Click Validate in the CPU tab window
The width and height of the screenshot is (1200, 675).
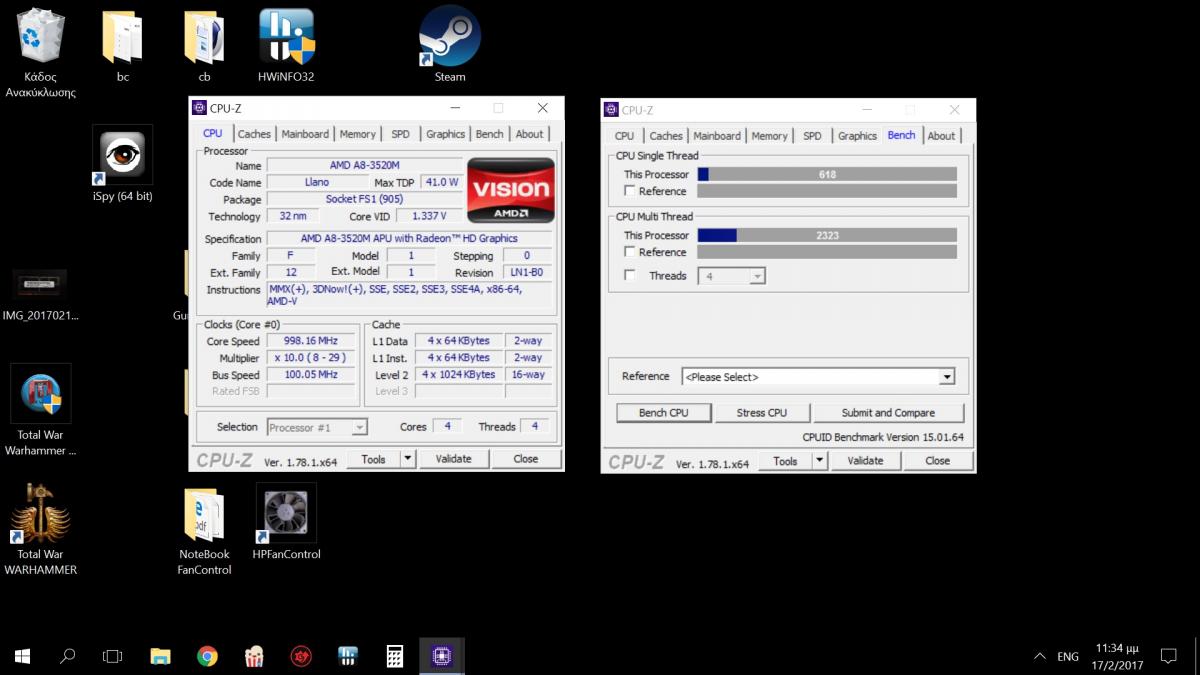pos(453,459)
